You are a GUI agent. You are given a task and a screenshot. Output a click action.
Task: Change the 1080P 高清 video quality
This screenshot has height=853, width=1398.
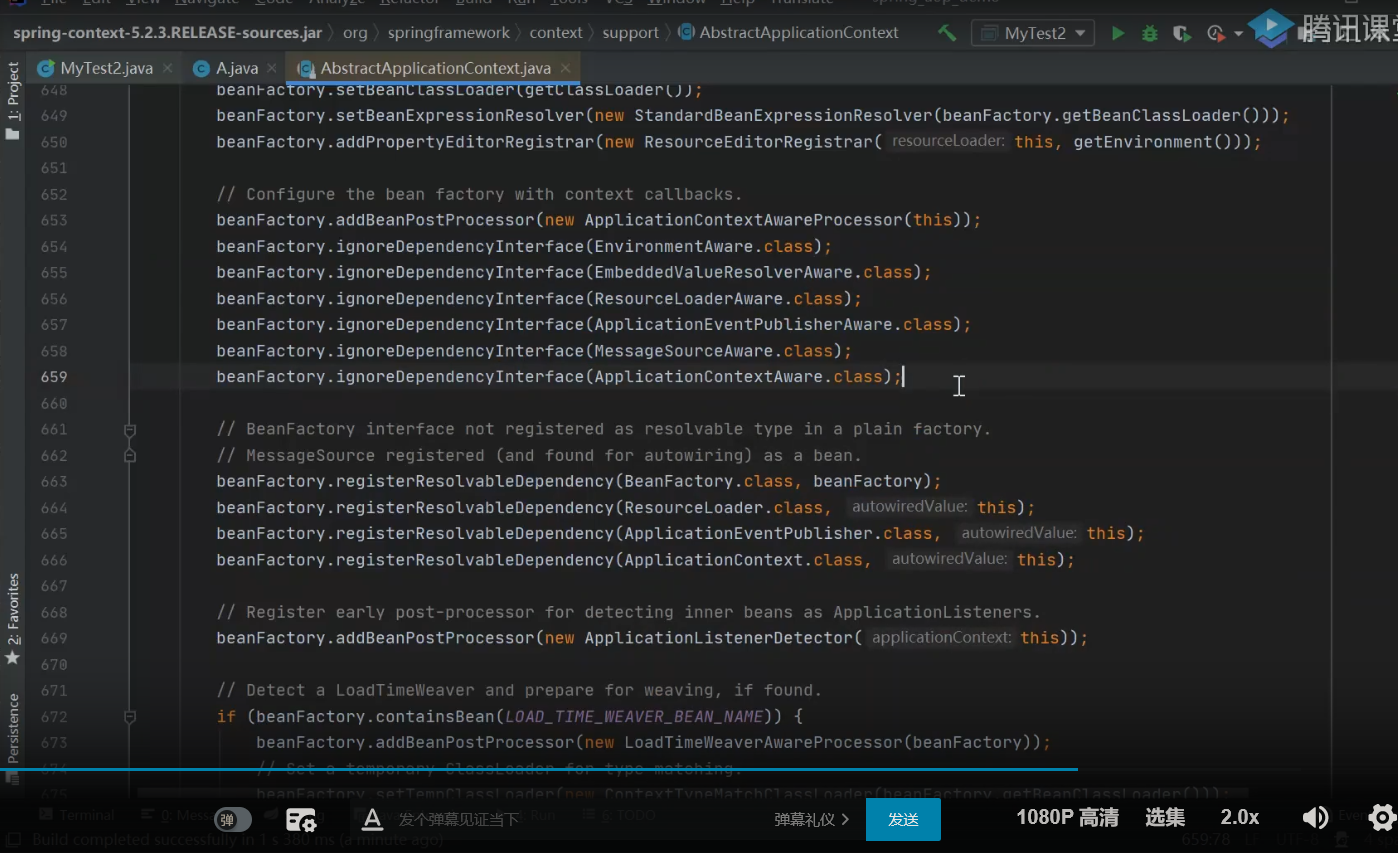[1067, 817]
